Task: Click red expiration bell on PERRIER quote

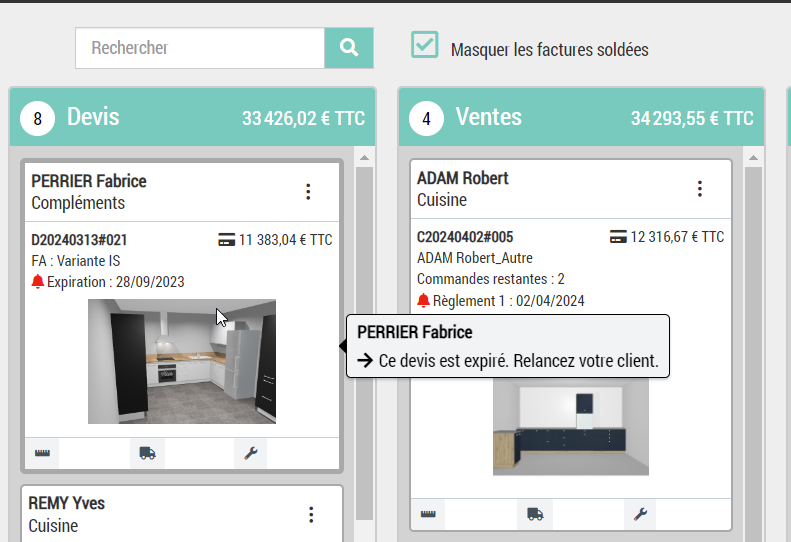Action: coord(38,282)
